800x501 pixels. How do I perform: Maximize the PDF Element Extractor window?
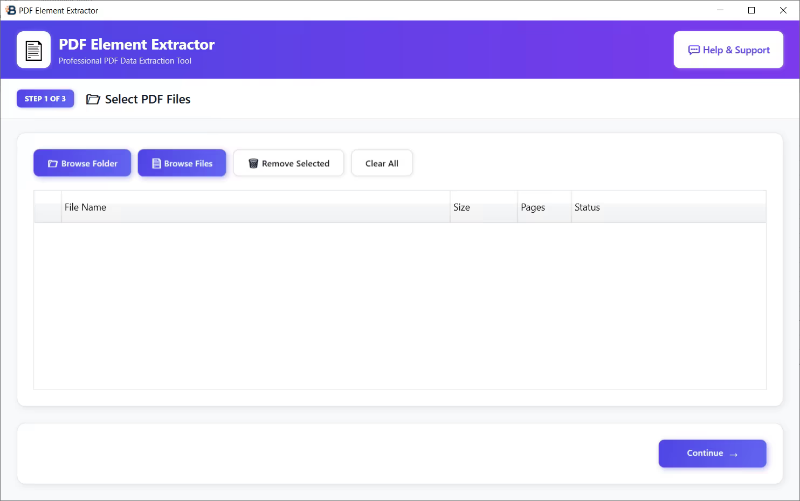click(x=752, y=10)
